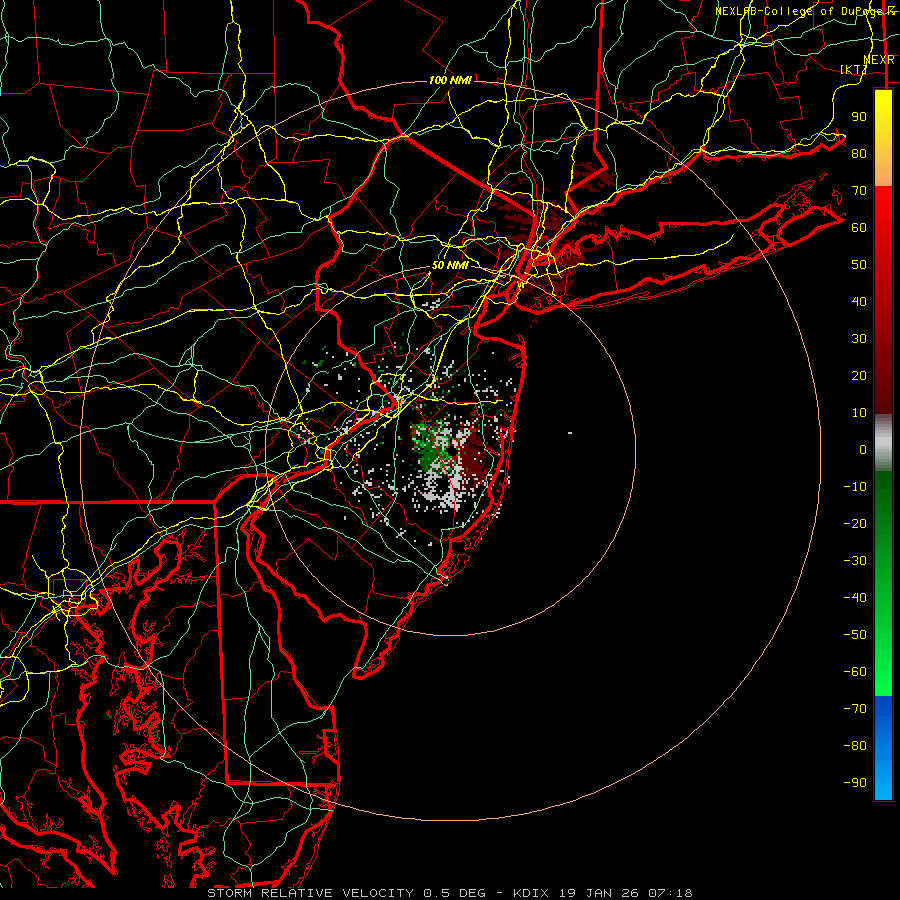Click the 80 value on velocity scale
The height and width of the screenshot is (900, 900).
pyautogui.click(x=859, y=154)
